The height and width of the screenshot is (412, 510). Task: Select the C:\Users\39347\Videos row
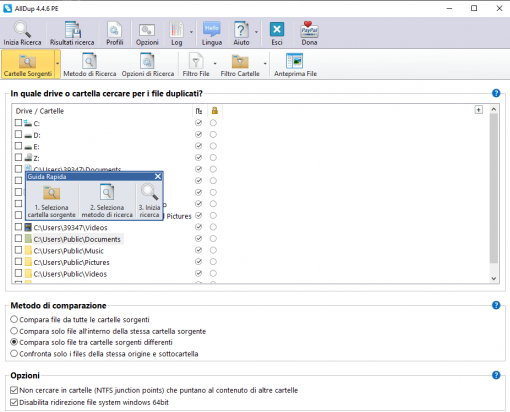[x=70, y=228]
